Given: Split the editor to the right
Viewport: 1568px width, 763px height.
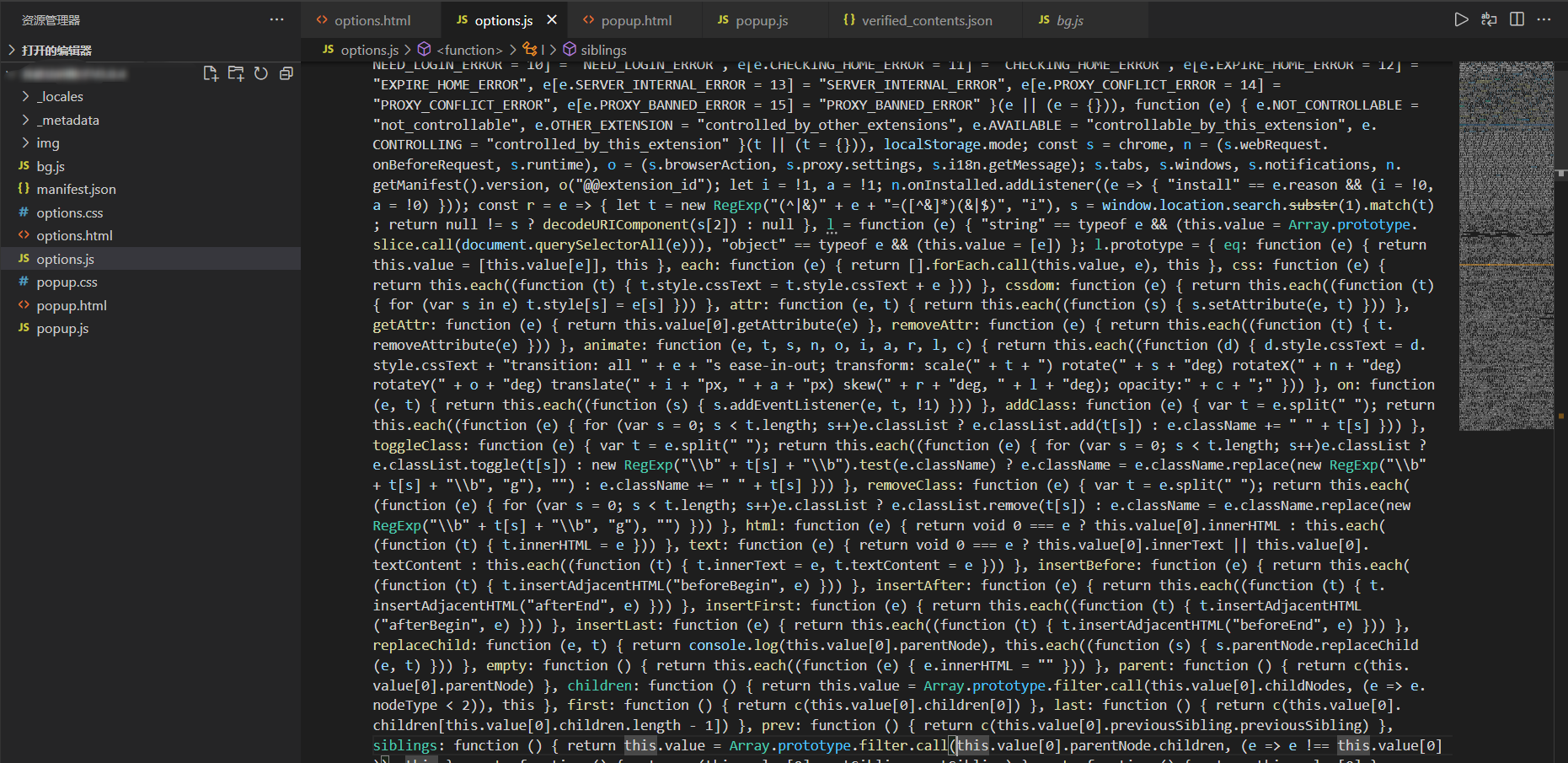Looking at the screenshot, I should point(1517,19).
